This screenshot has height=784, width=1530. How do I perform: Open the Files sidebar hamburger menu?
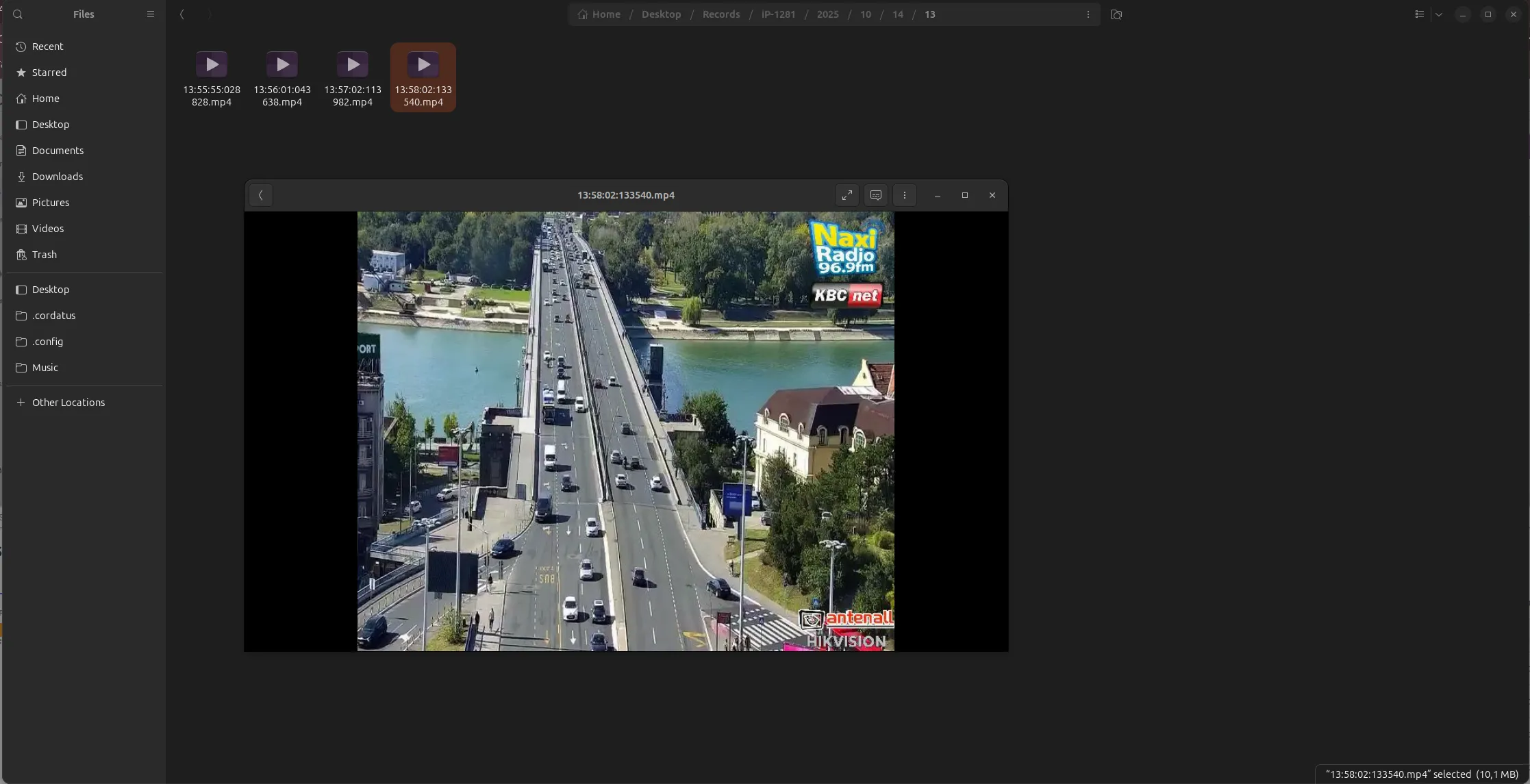click(x=151, y=14)
